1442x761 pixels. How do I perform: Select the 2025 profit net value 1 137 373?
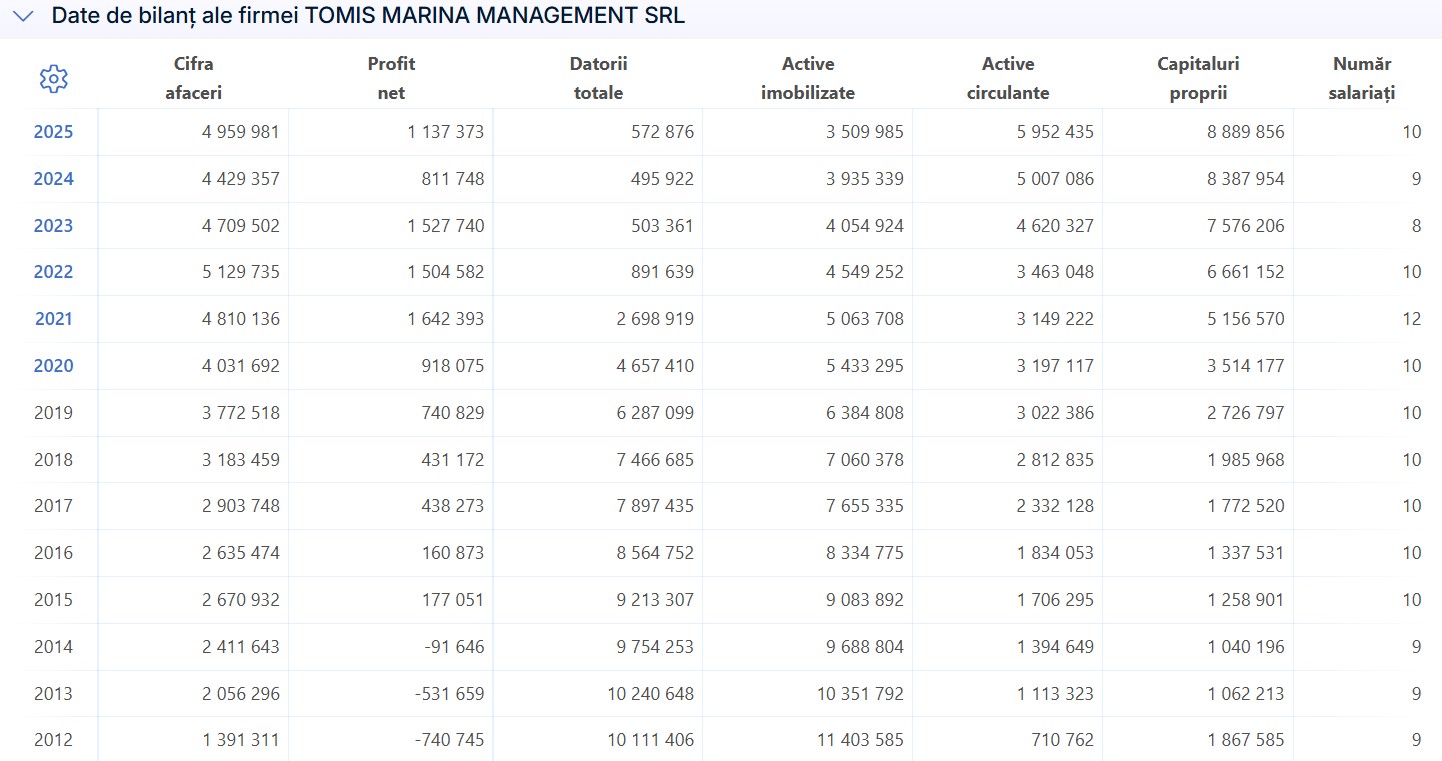click(x=445, y=132)
